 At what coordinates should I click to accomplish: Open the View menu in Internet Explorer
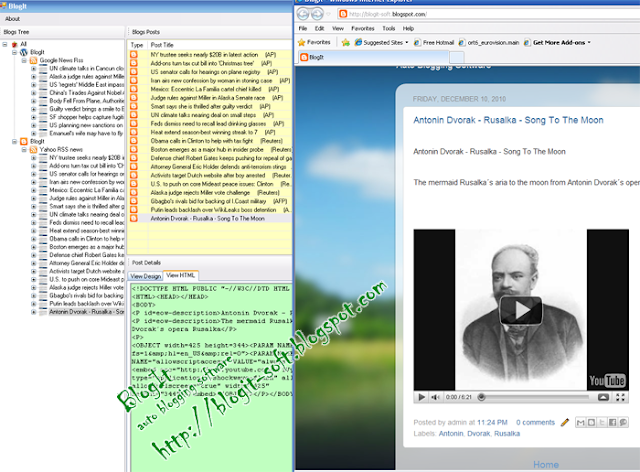pos(338,29)
